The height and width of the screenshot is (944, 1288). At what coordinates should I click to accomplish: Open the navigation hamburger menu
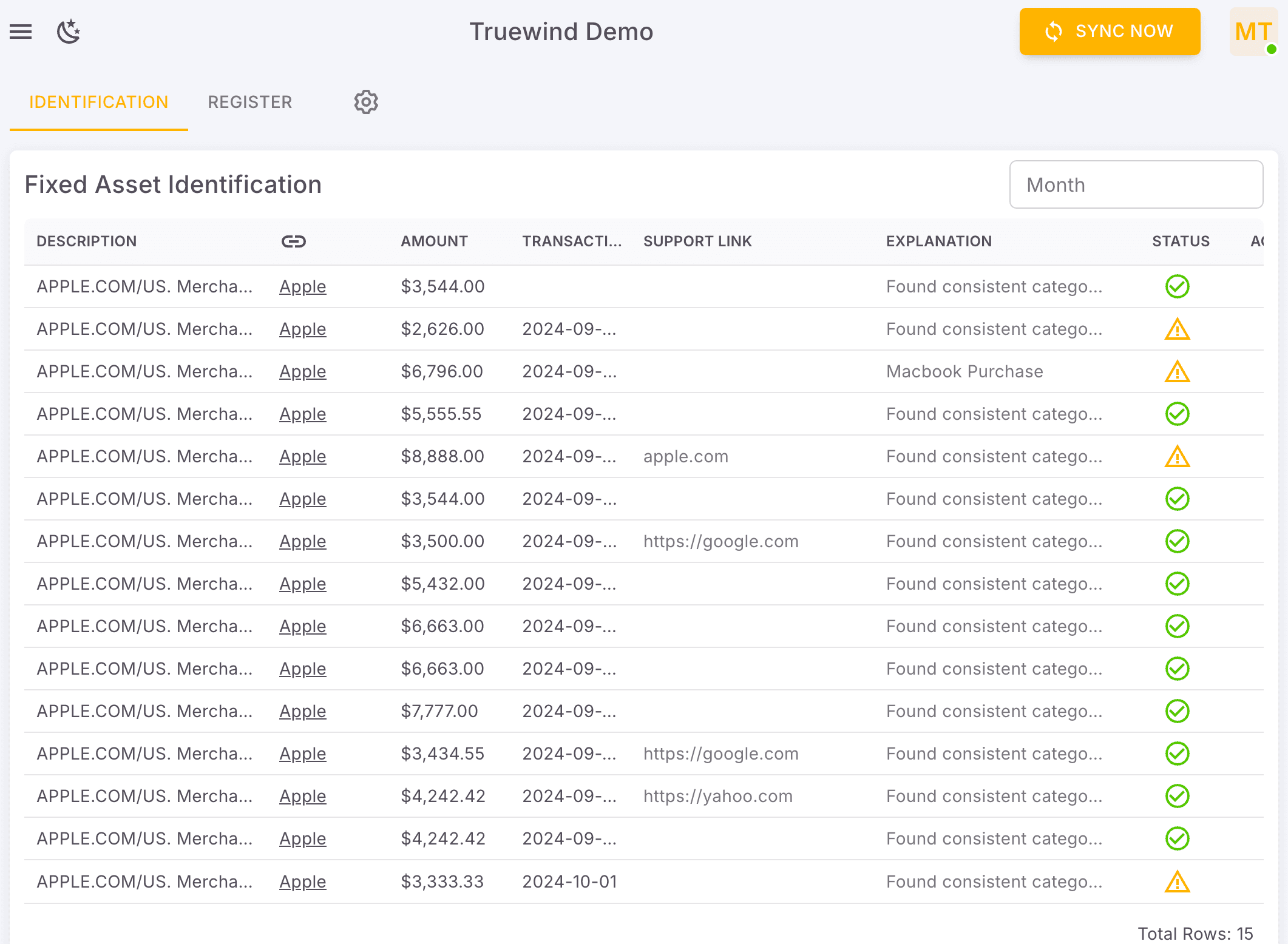pyautogui.click(x=21, y=32)
